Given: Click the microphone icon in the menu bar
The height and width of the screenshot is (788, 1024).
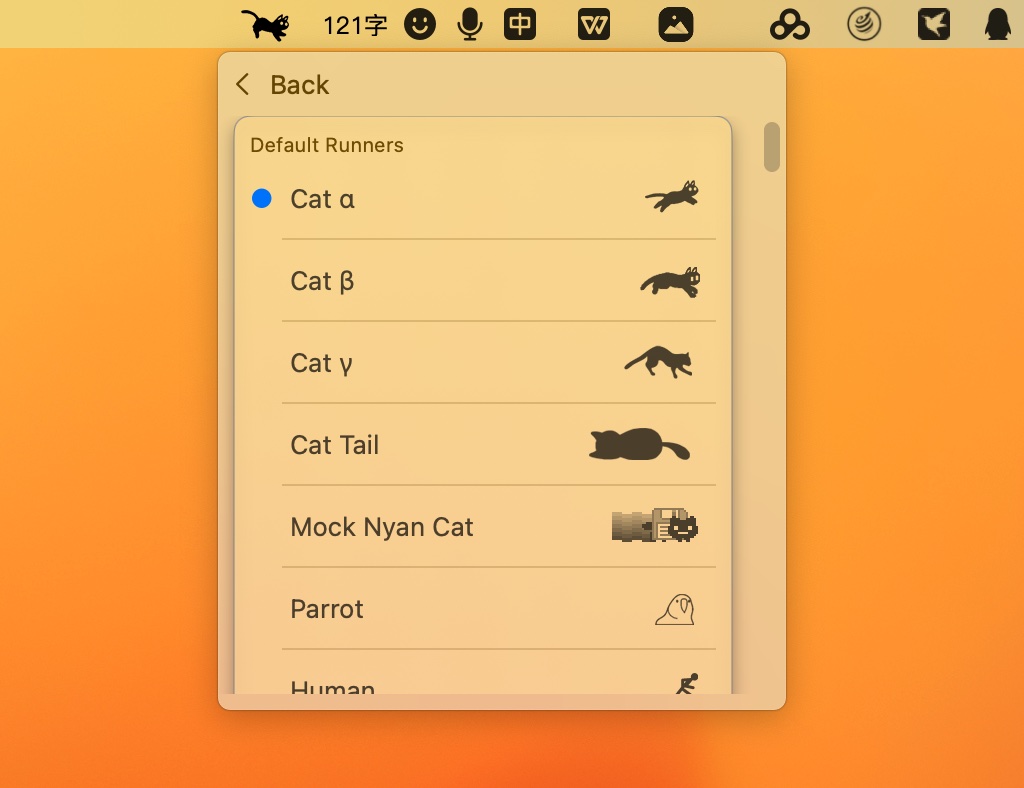Looking at the screenshot, I should pyautogui.click(x=470, y=24).
